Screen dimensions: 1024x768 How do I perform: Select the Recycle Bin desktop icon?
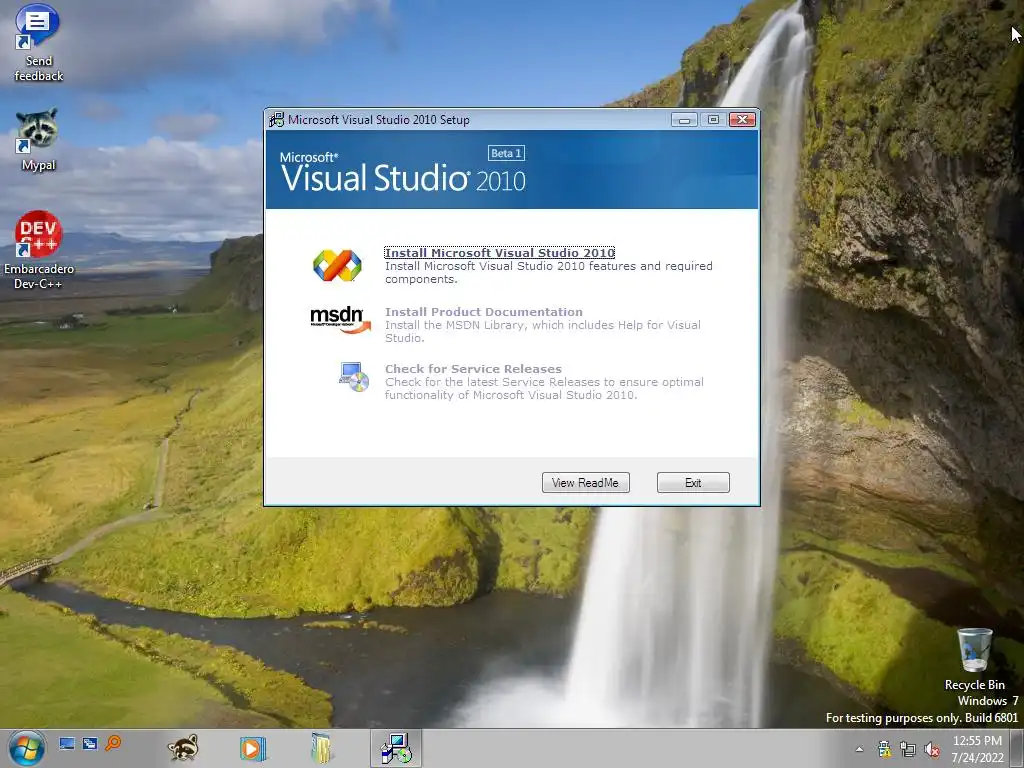pos(974,658)
